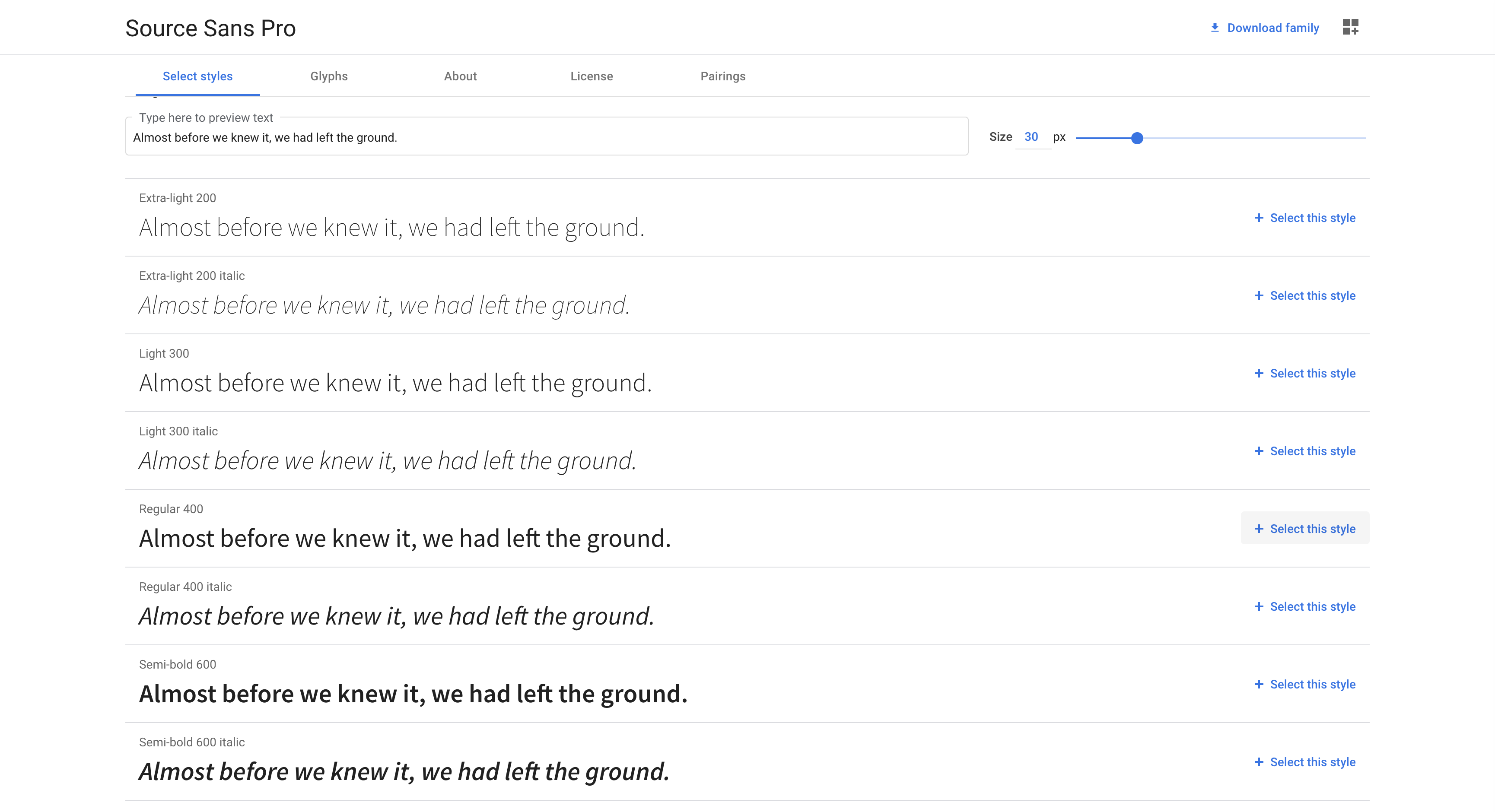Click plus icon for Regular 400 italic
This screenshot has width=1495, height=812.
point(1259,607)
